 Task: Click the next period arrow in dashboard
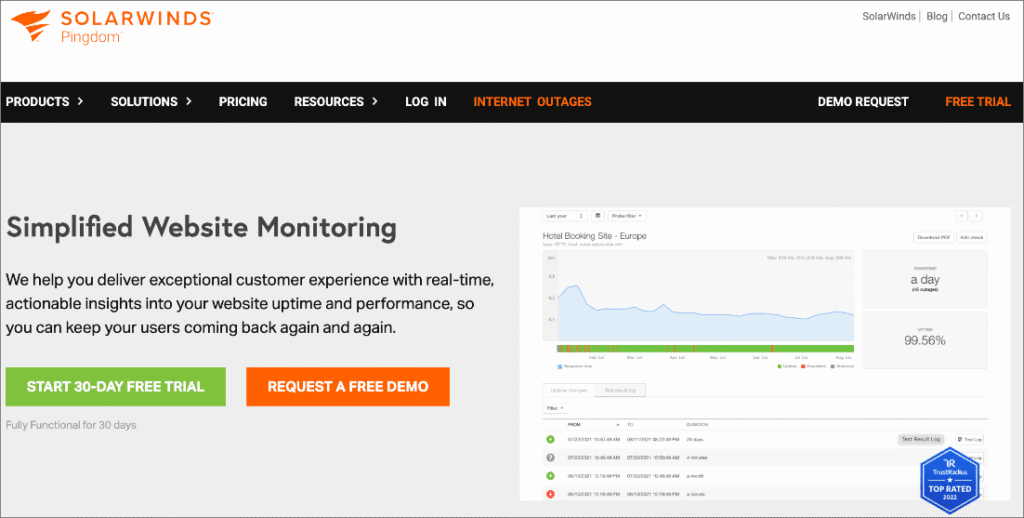(x=976, y=216)
